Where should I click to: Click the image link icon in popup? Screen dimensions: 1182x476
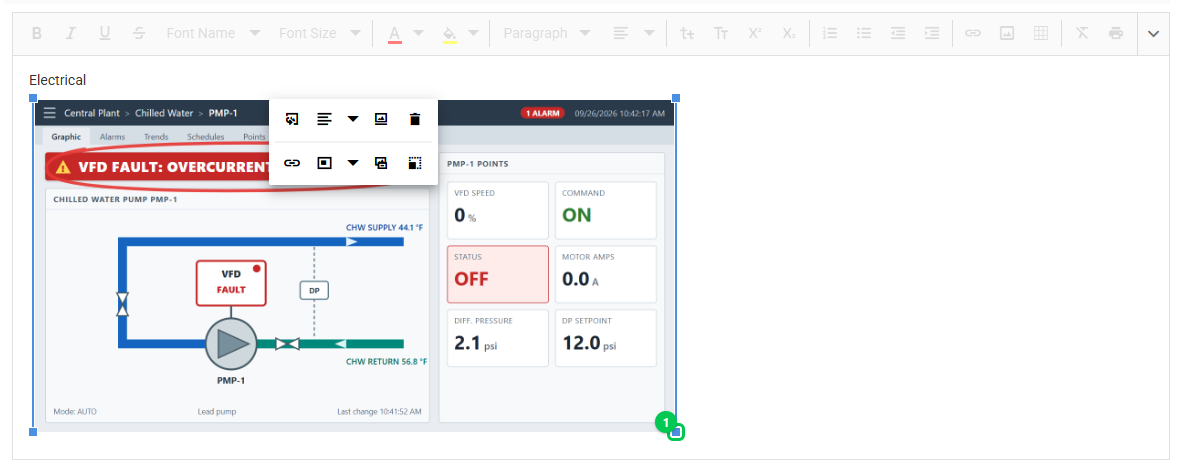click(292, 163)
